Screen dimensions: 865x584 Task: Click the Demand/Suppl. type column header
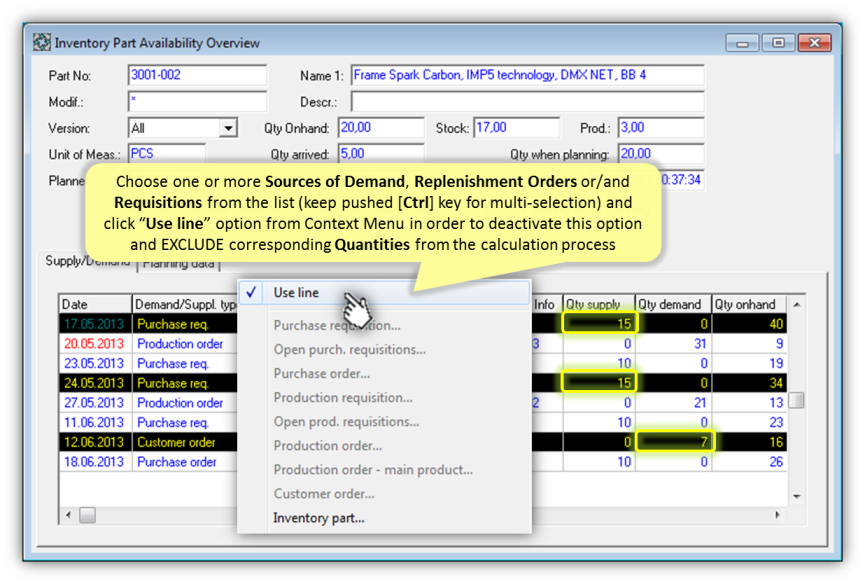(x=185, y=304)
